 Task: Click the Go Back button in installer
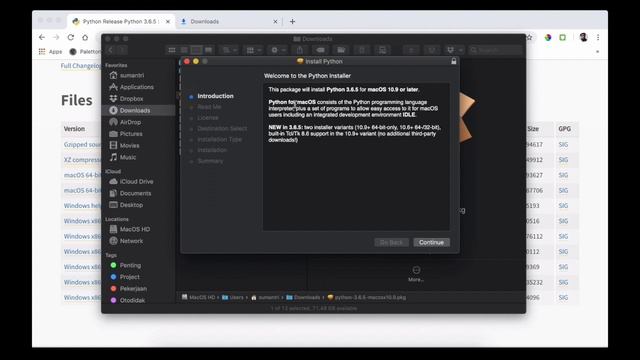(391, 242)
